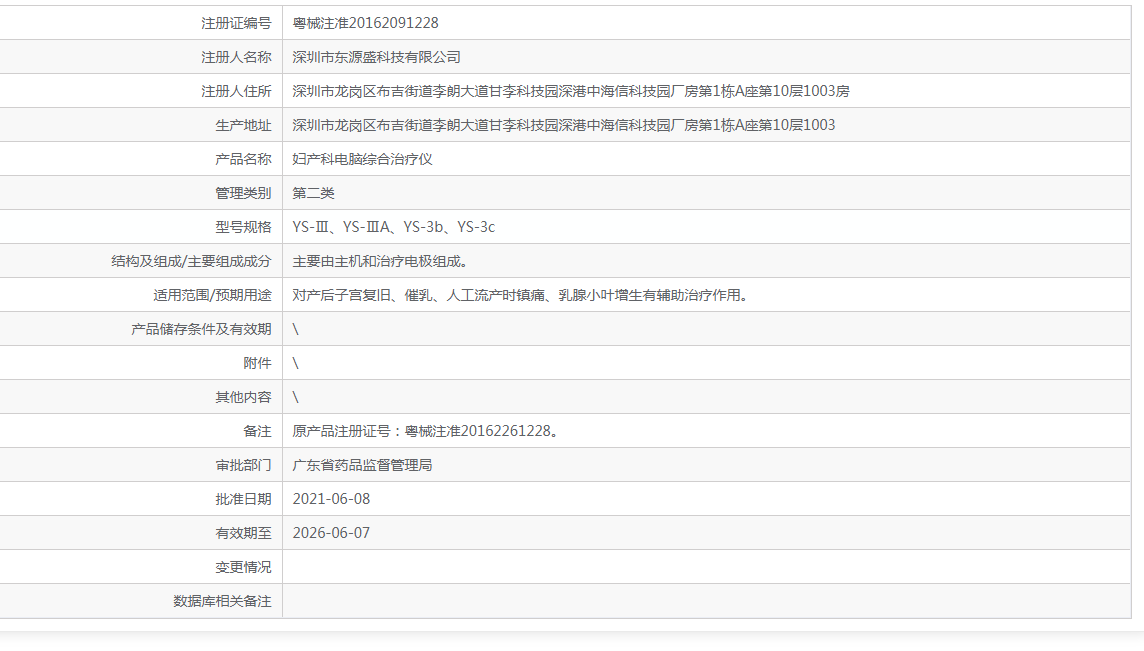
Task: Select the 其他内容 label
Action: tap(243, 397)
